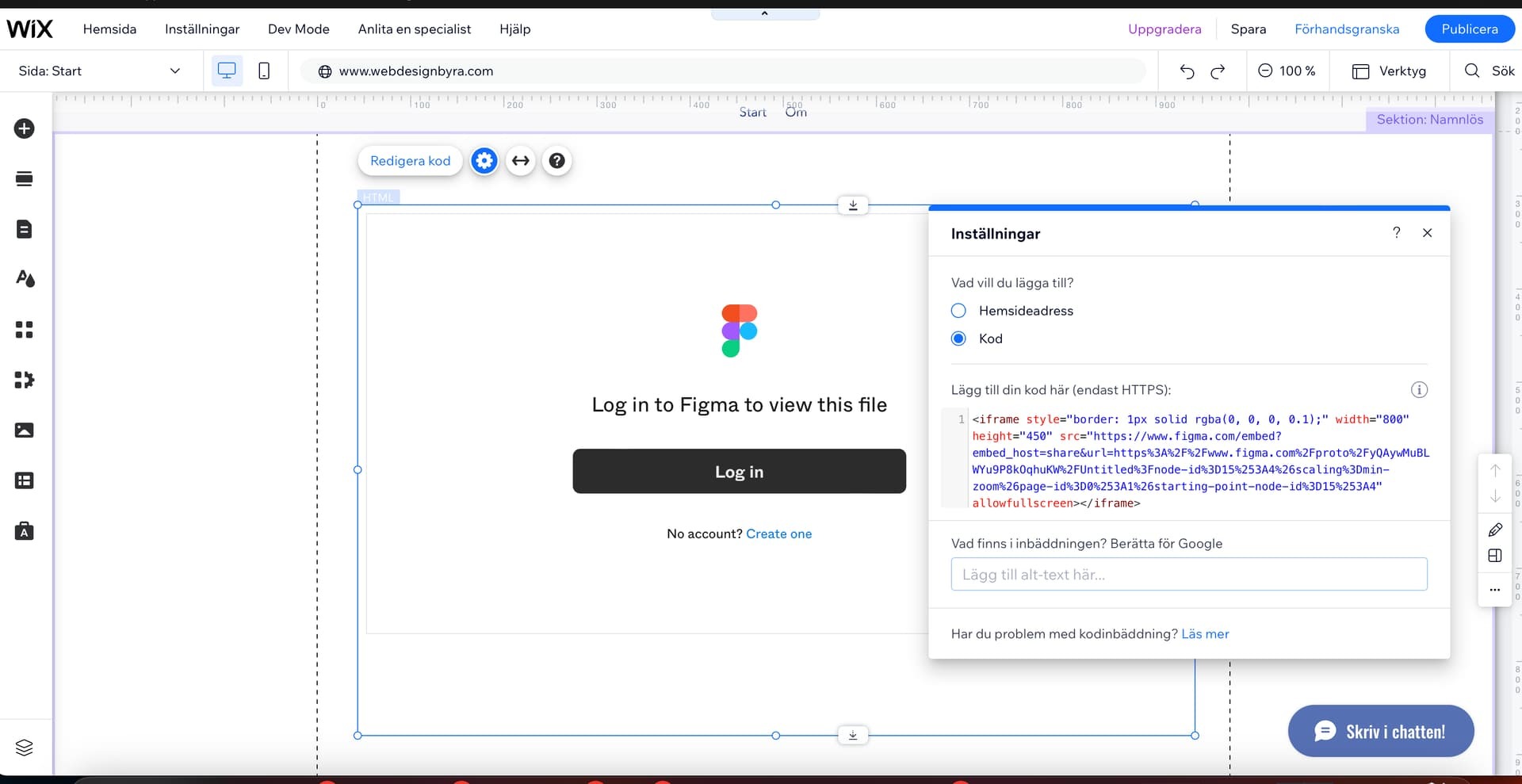Screen dimensions: 1522x784
Task: Open the Skriv i chatten! chat button
Action: [x=1381, y=731]
